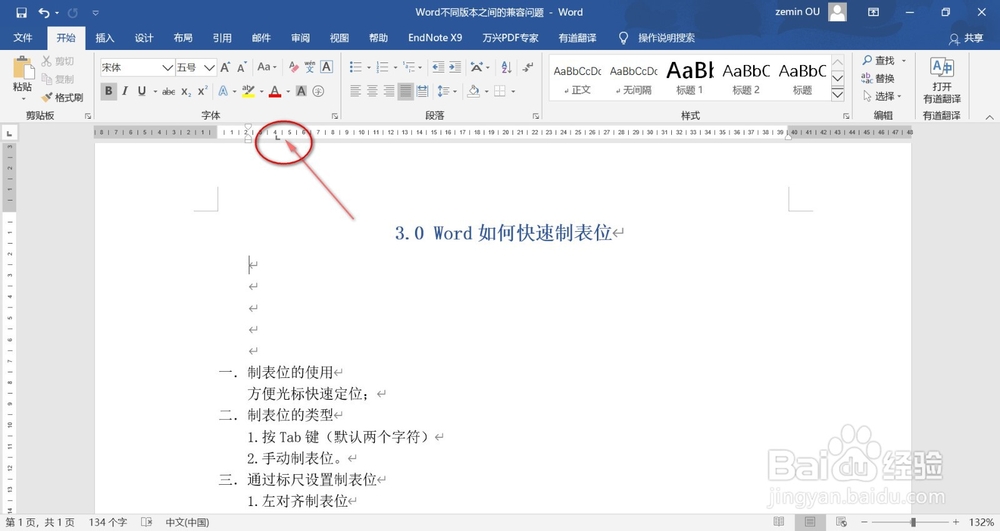Viewport: 1000px width, 531px height.
Task: Click the spelling proofing icon in the status bar
Action: pos(146,522)
